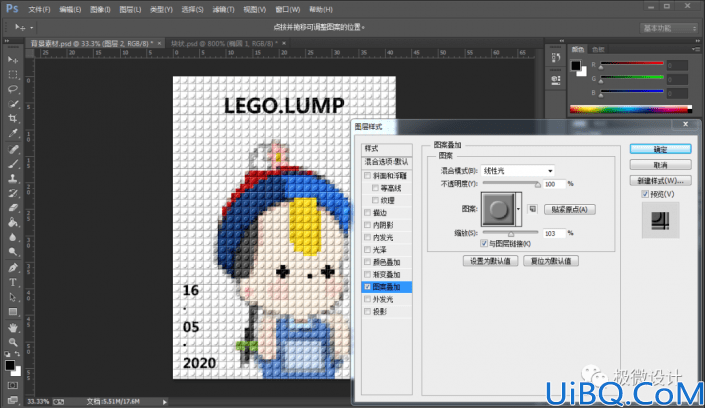705x408 pixels.
Task: Select the Zoom tool in toolbox
Action: 13,342
